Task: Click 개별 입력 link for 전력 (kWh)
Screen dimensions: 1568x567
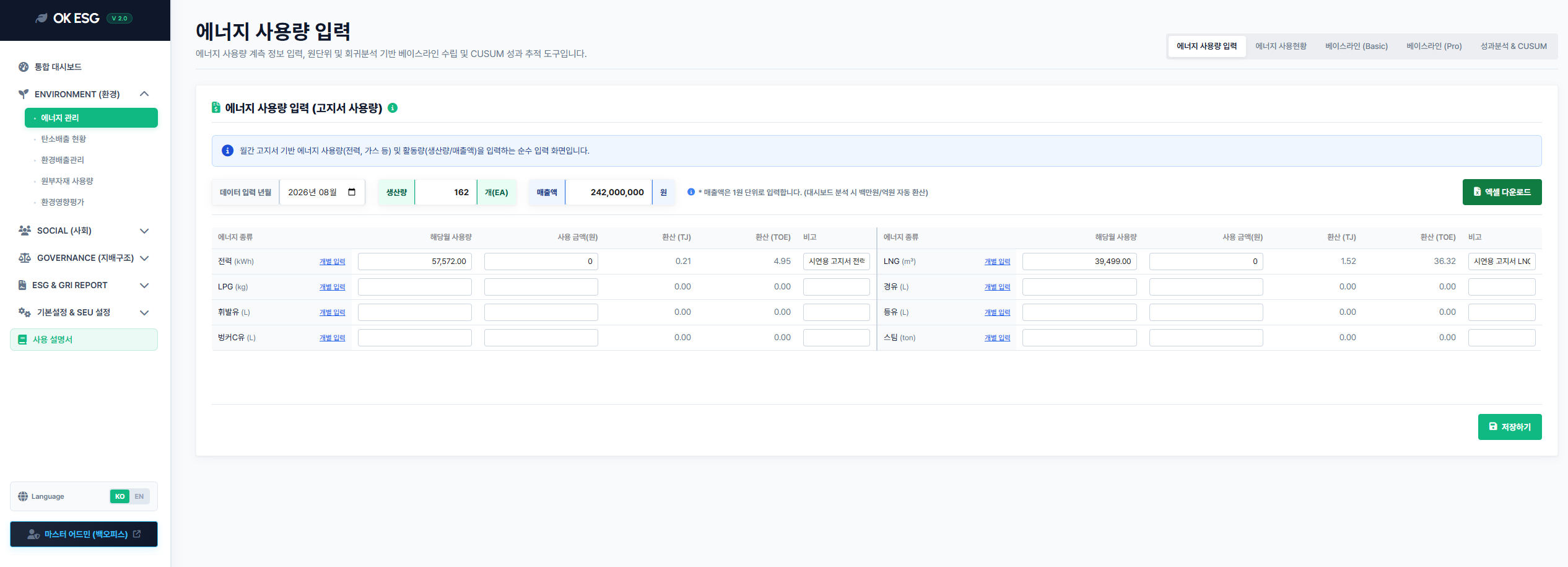Action: click(332, 262)
